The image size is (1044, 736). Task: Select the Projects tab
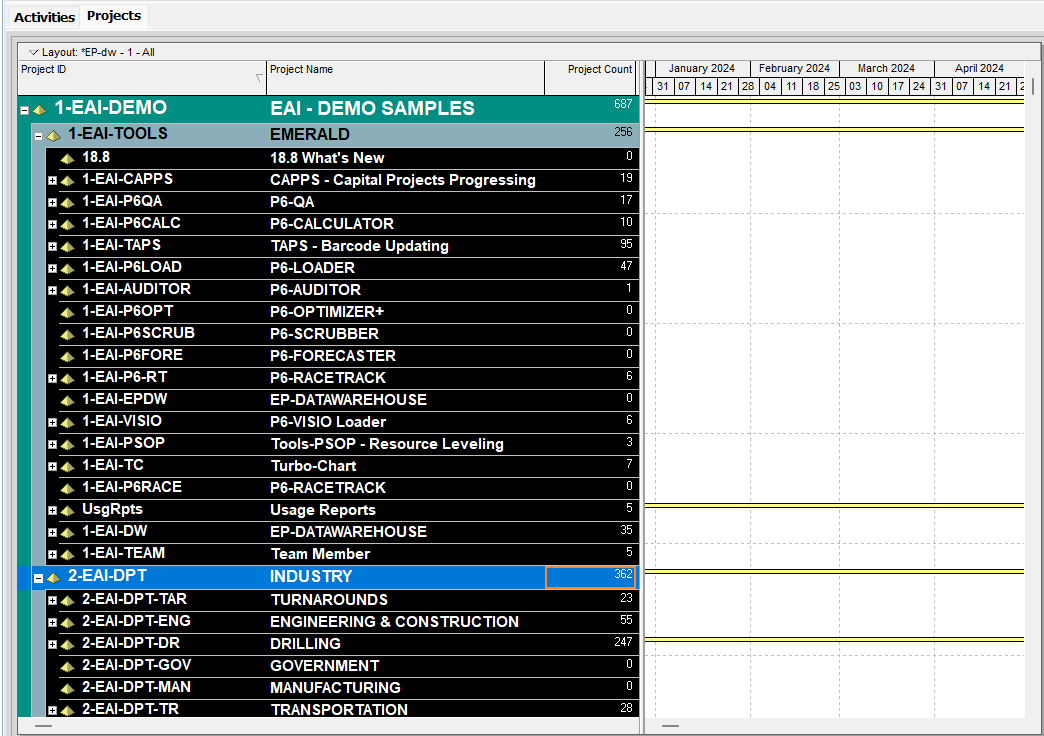[114, 16]
